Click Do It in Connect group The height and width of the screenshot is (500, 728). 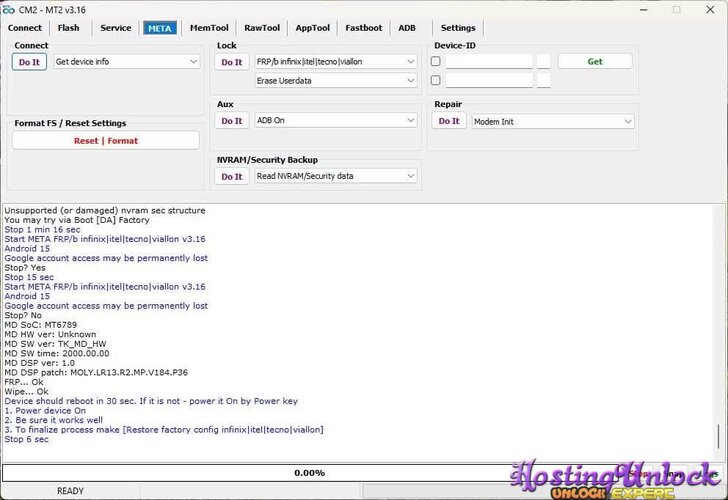pos(29,62)
